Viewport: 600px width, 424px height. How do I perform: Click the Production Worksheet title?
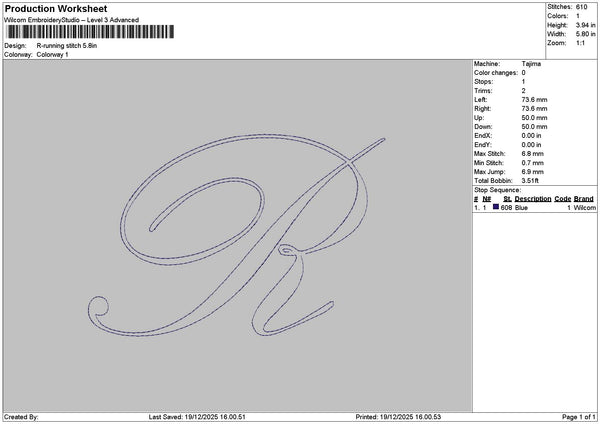(x=56, y=9)
